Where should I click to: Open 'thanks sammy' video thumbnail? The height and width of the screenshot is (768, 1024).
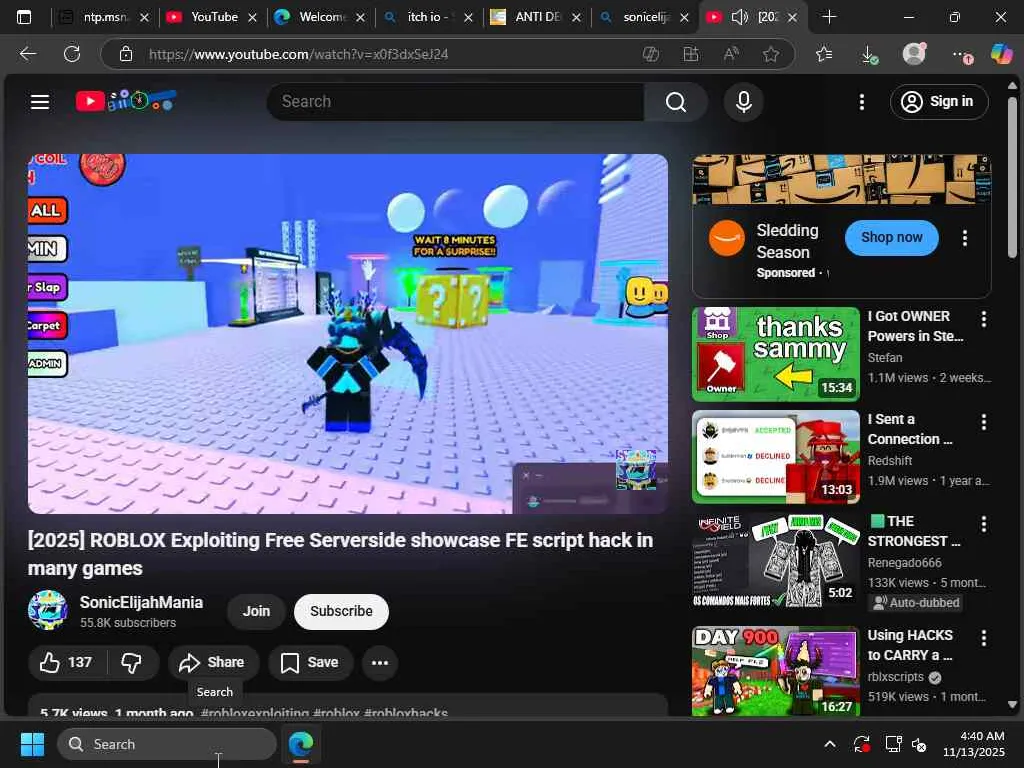point(776,354)
